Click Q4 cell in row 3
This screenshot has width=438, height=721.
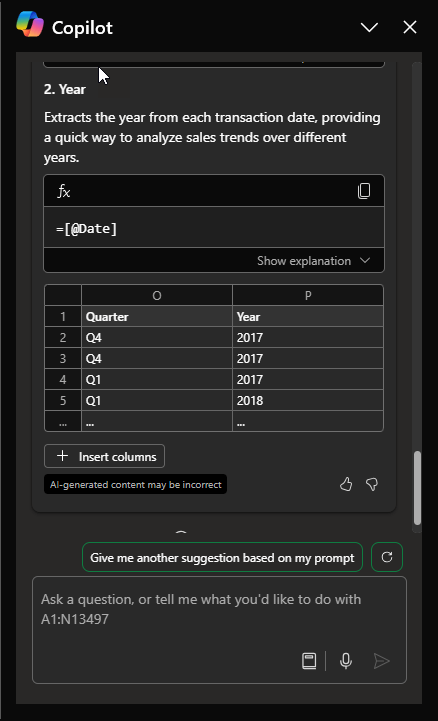157,358
